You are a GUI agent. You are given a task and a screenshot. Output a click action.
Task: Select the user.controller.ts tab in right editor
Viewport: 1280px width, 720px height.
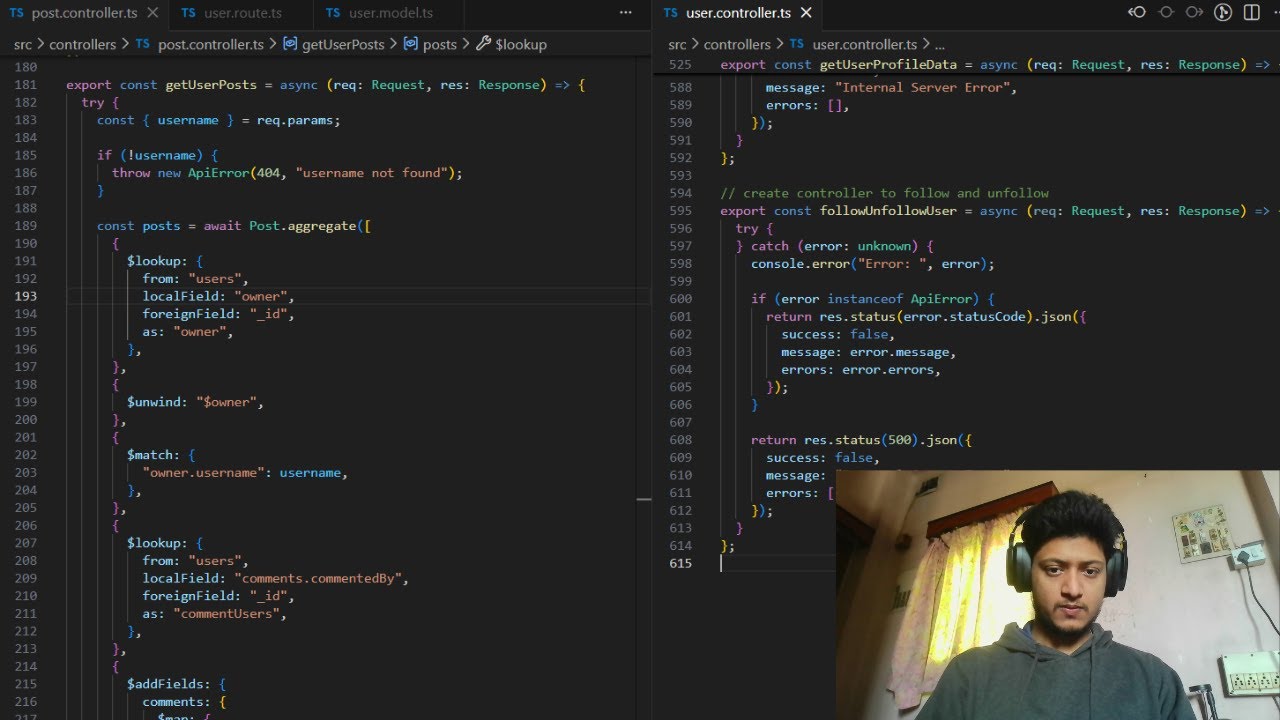click(738, 13)
